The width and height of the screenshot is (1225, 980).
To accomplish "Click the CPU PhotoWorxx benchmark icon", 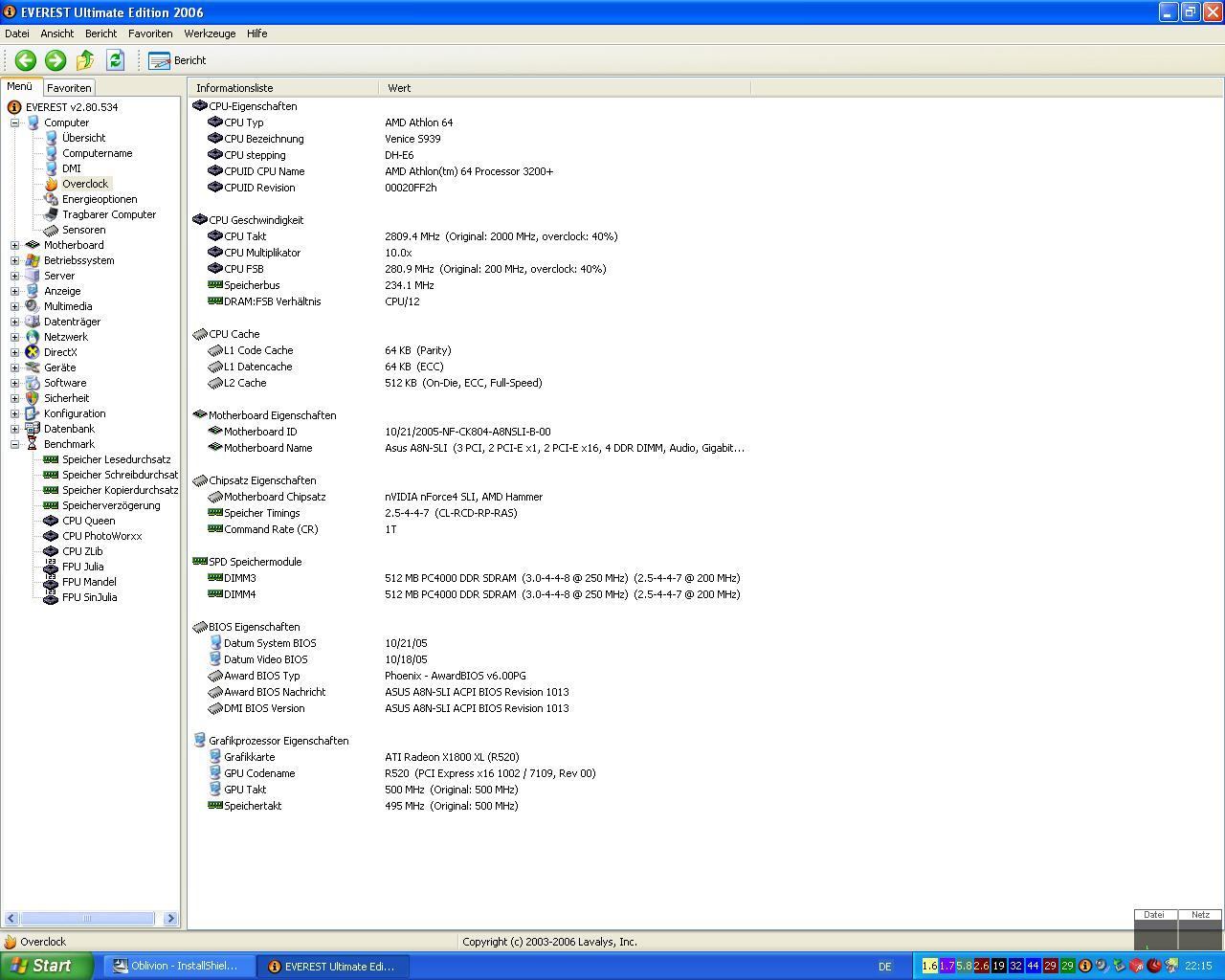I will [51, 536].
